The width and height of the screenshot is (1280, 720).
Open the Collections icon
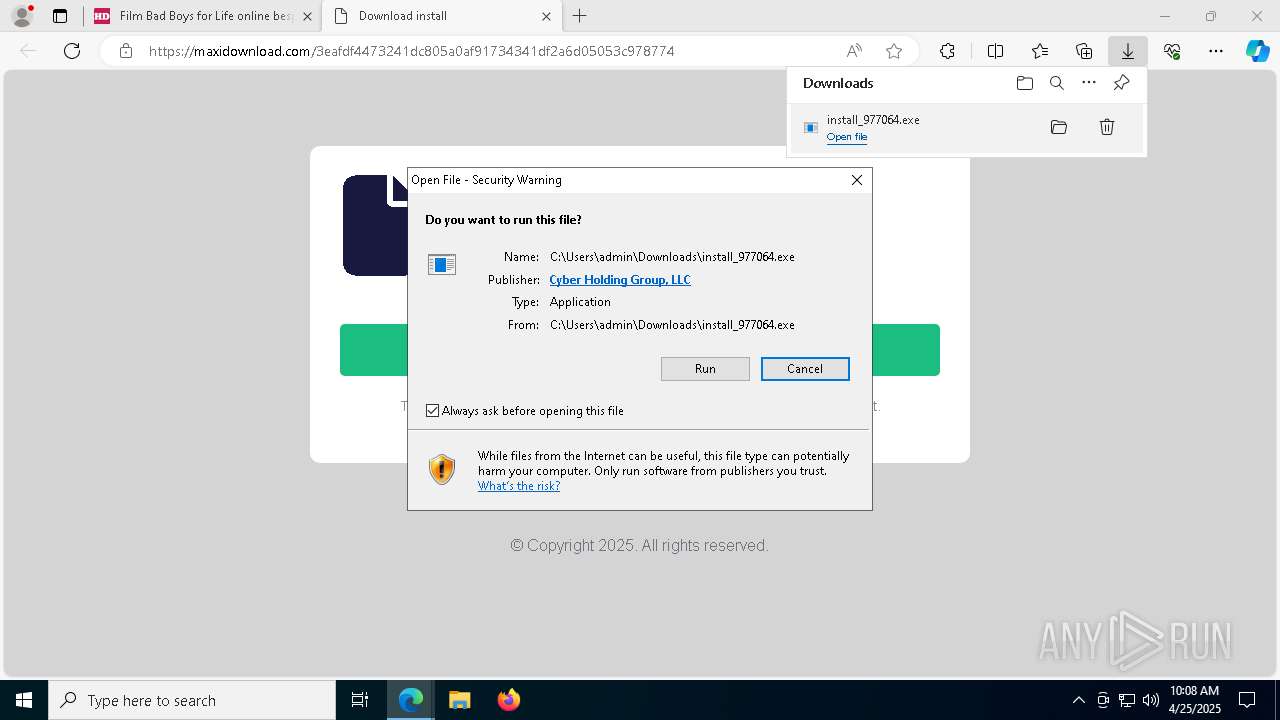pos(1084,51)
